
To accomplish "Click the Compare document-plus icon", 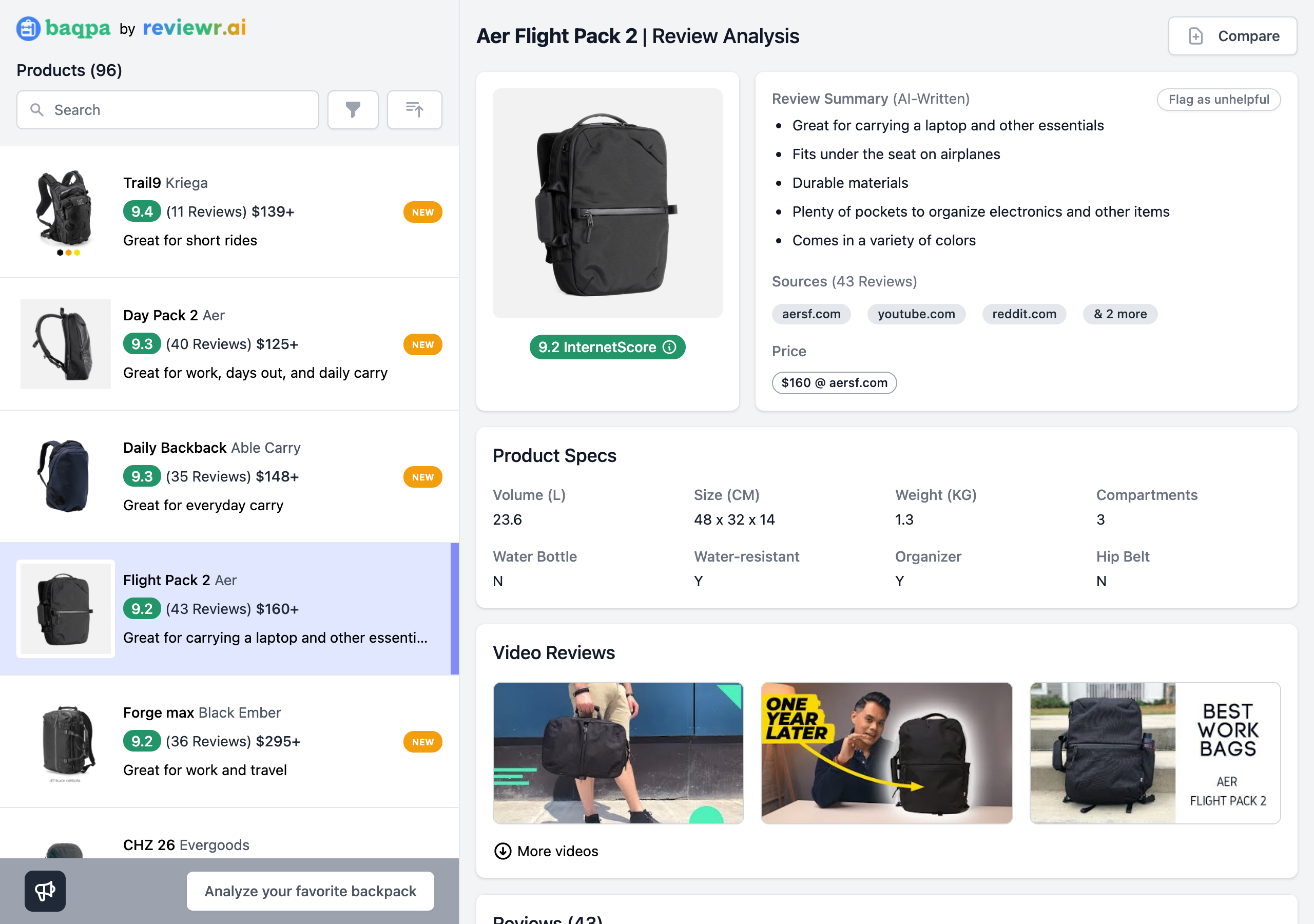I will [1195, 36].
